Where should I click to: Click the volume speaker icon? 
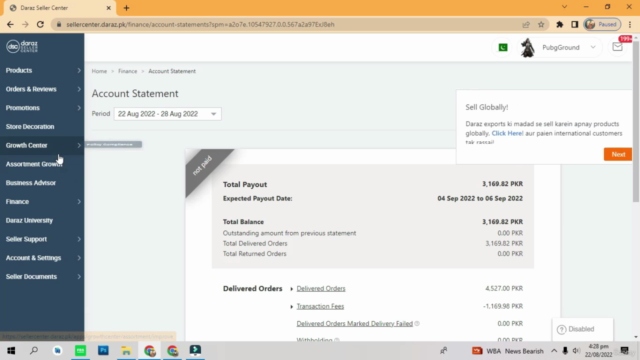576,351
